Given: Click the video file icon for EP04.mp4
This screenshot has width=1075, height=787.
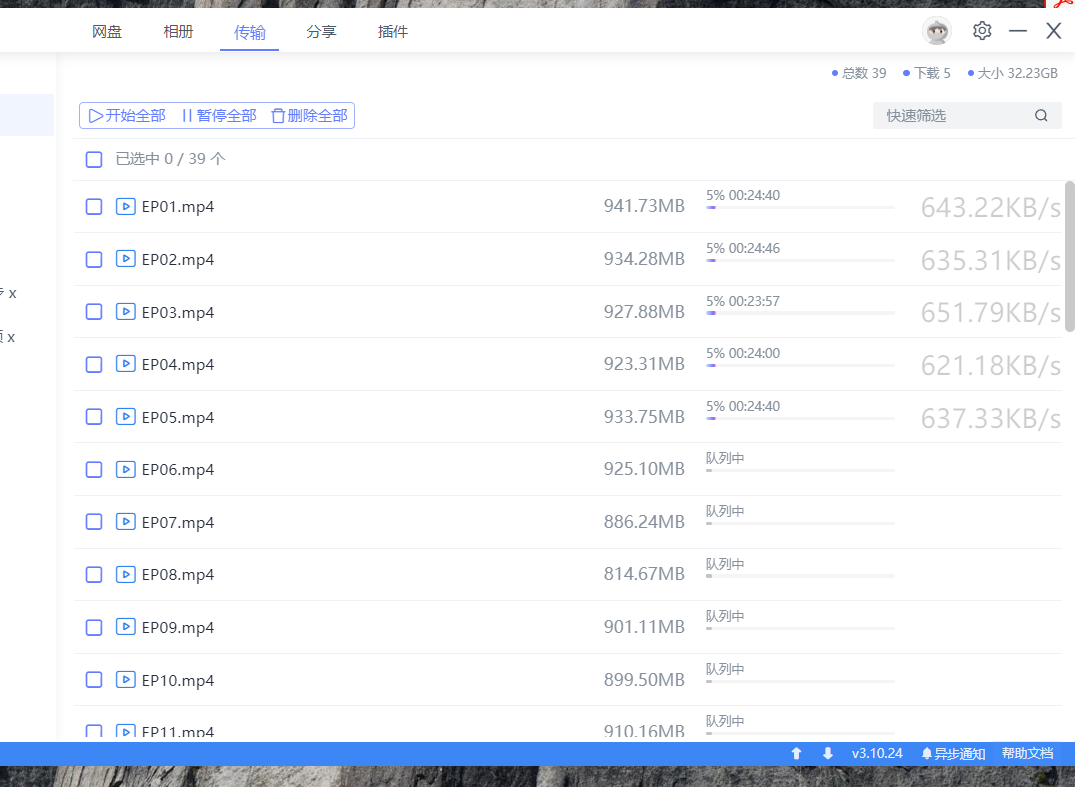Looking at the screenshot, I should [x=125, y=364].
